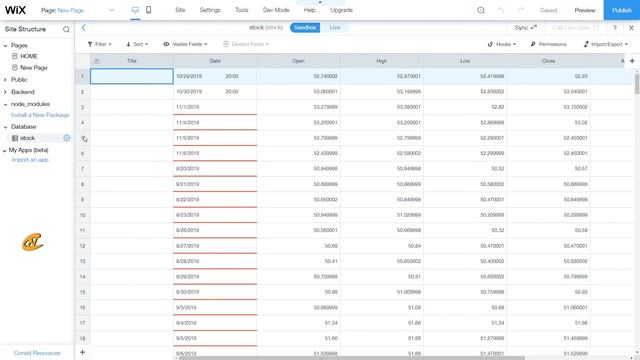Viewport: 640px width, 360px height.
Task: Open the Visible Fields dropdown
Action: 186,44
